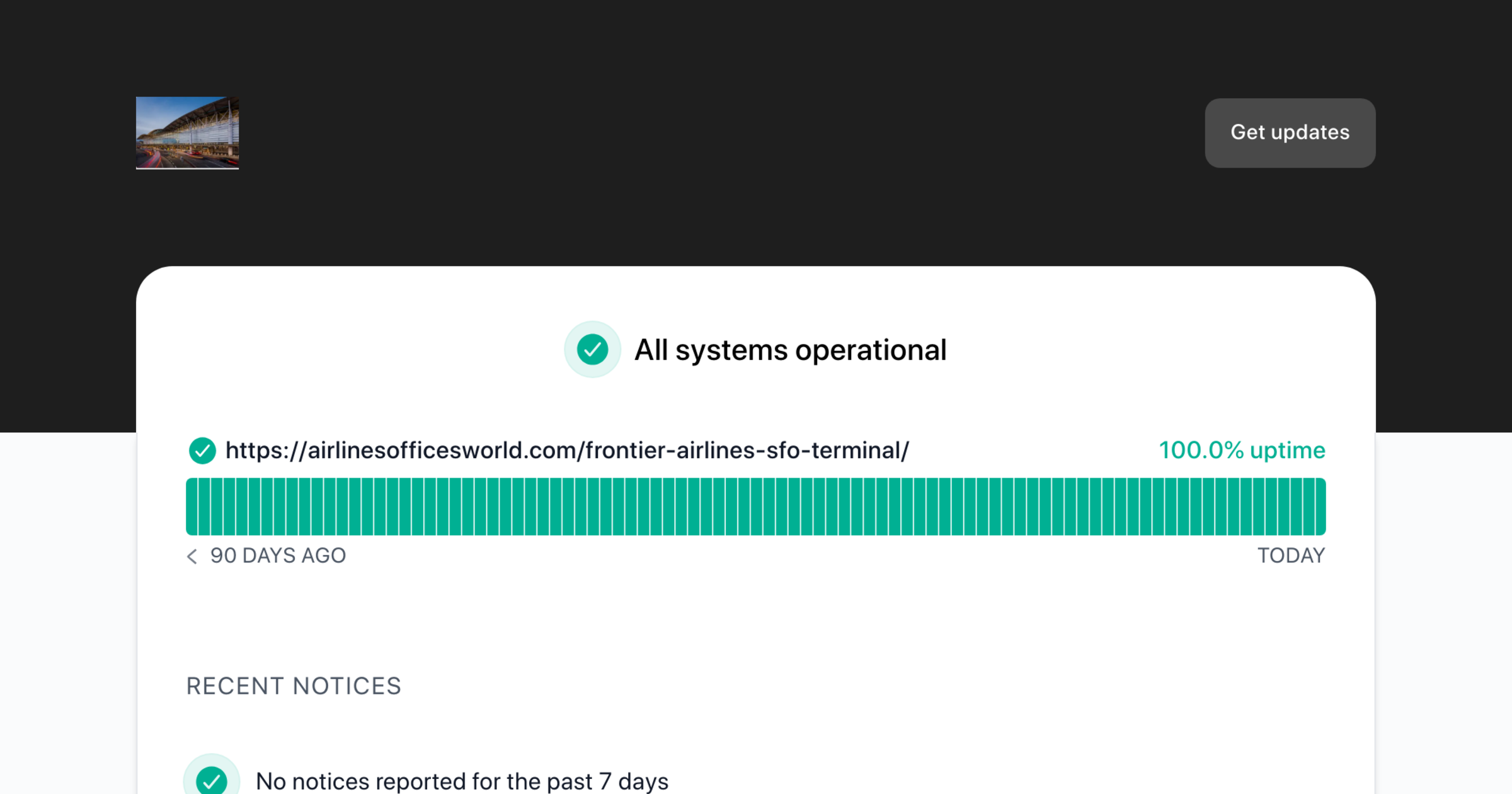1512x794 pixels.
Task: Click the green checkmark beside All systems operational
Action: coord(592,349)
